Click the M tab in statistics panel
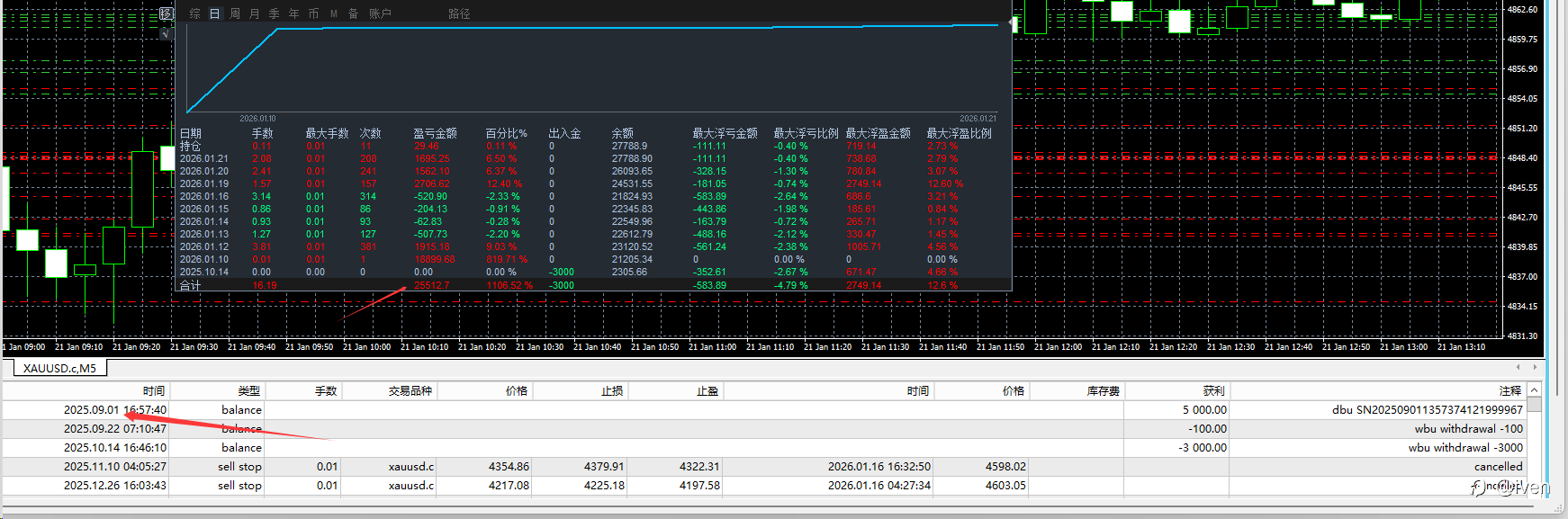The height and width of the screenshot is (519, 1568). click(x=334, y=13)
